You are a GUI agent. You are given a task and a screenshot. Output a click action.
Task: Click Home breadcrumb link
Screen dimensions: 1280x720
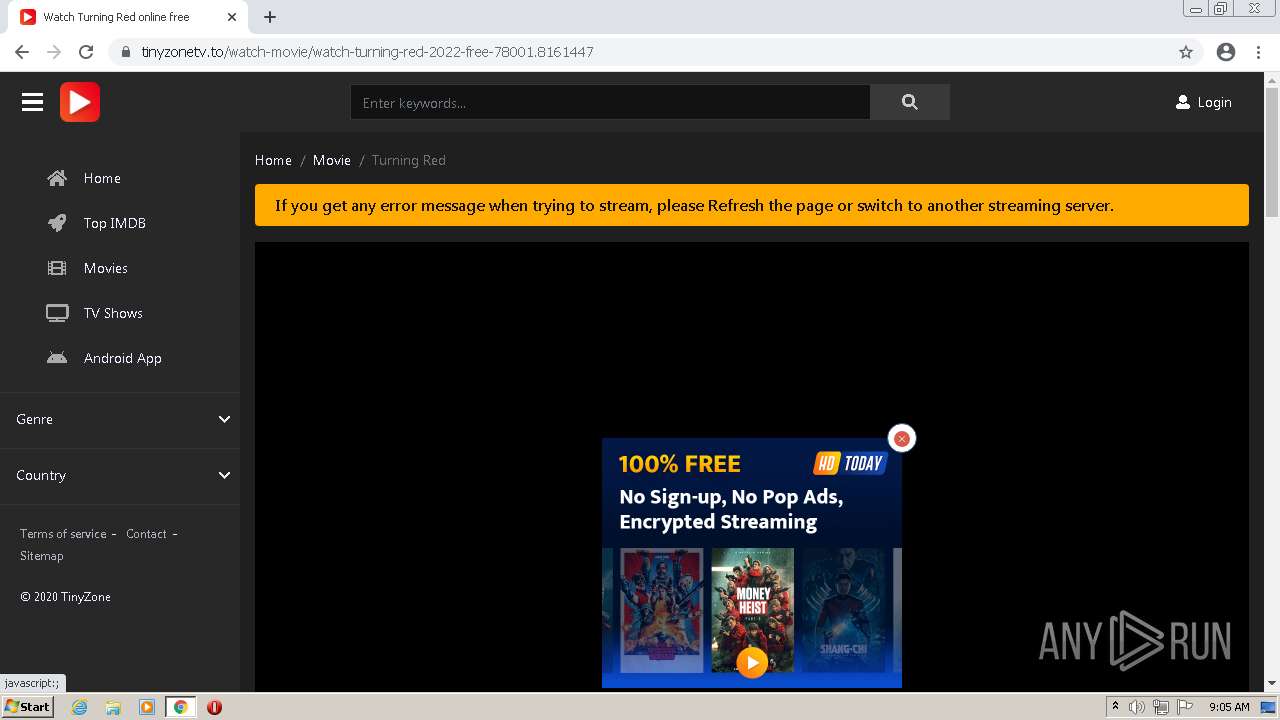[273, 160]
